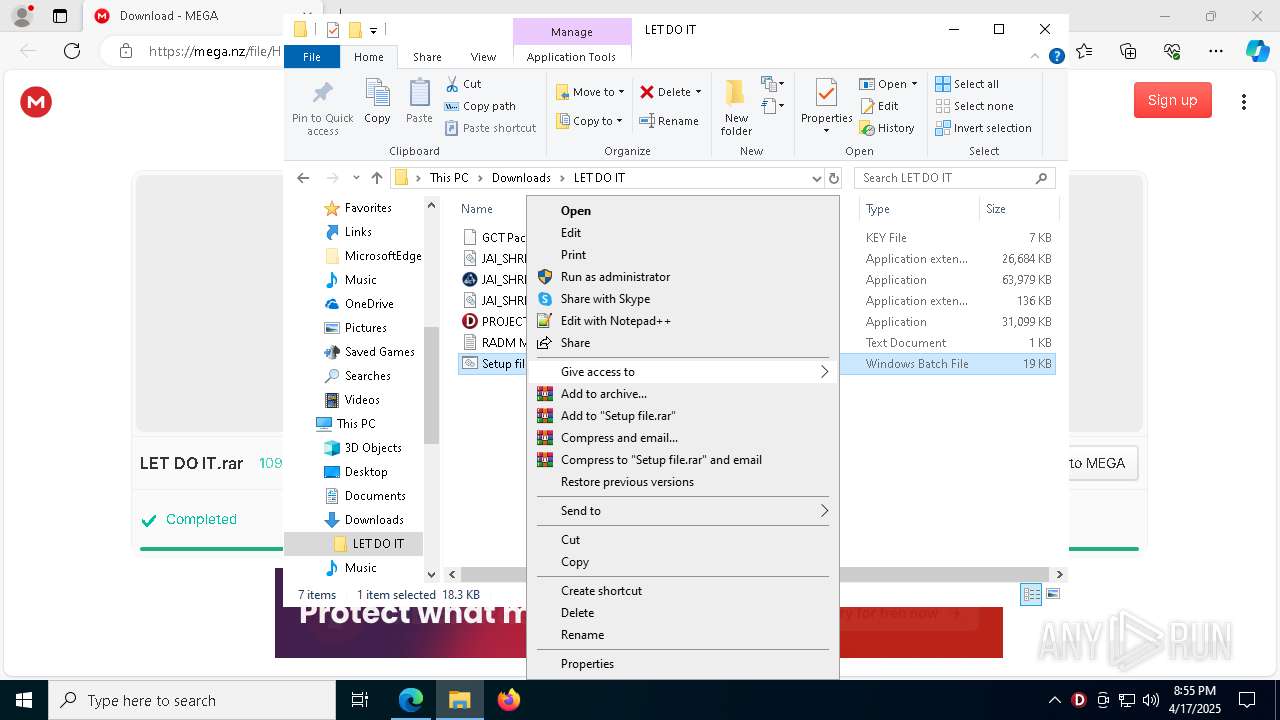1280x720 pixels.
Task: Click the Sign up button on MEGA
Action: click(1172, 100)
